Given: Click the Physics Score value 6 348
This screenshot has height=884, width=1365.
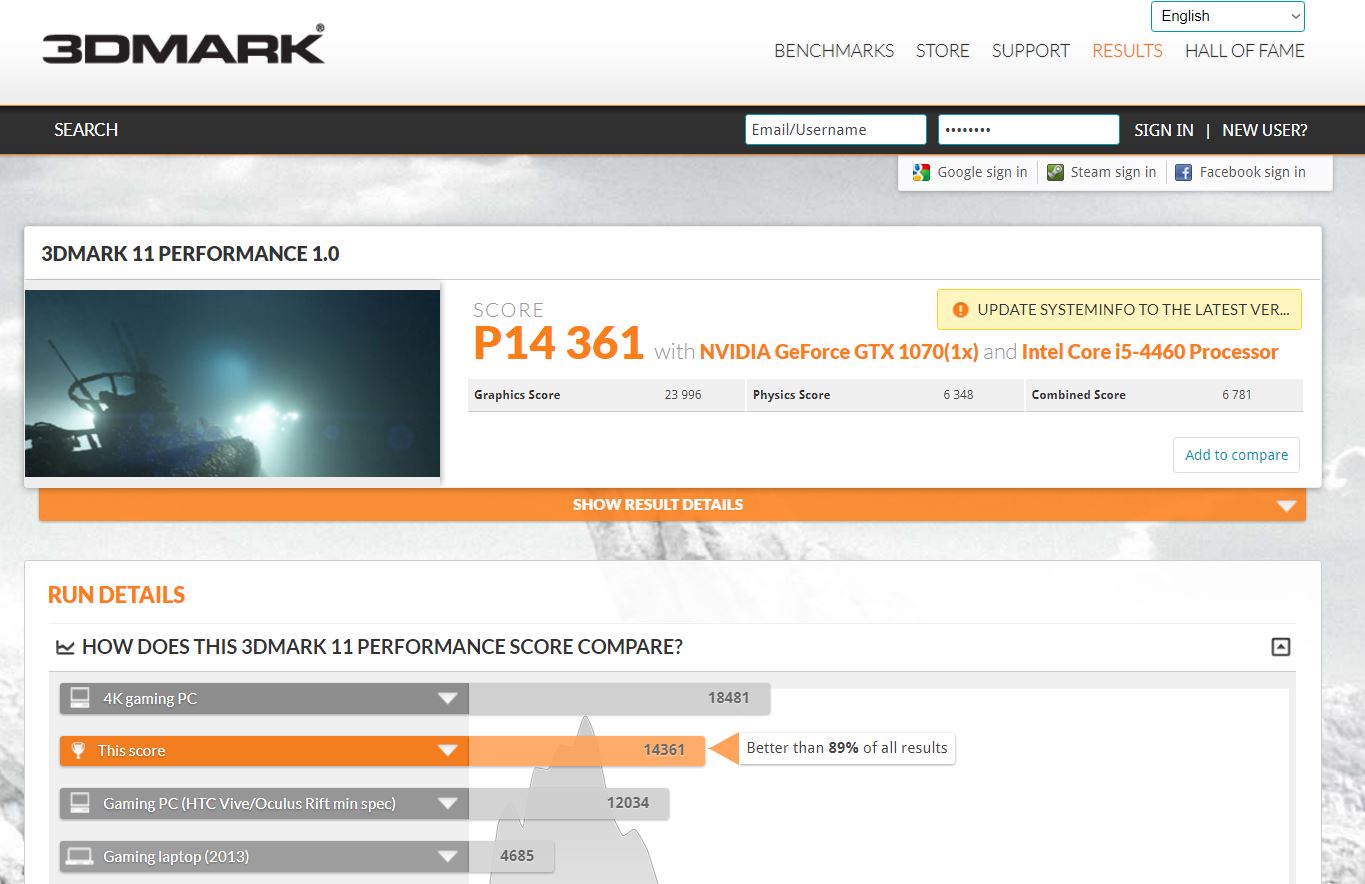Looking at the screenshot, I should (958, 395).
